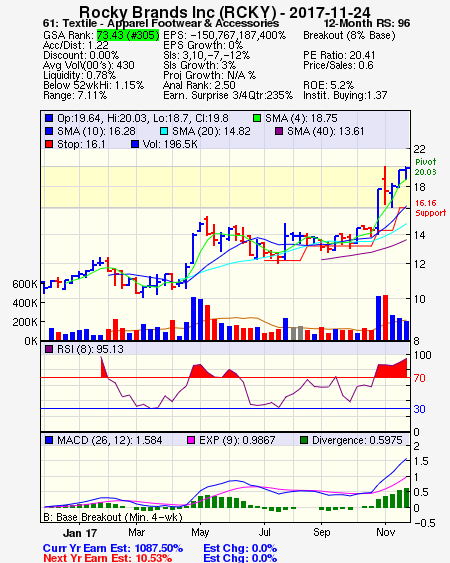Click the Breakout (8% Base) label
This screenshot has height=563, width=450.
pos(349,35)
